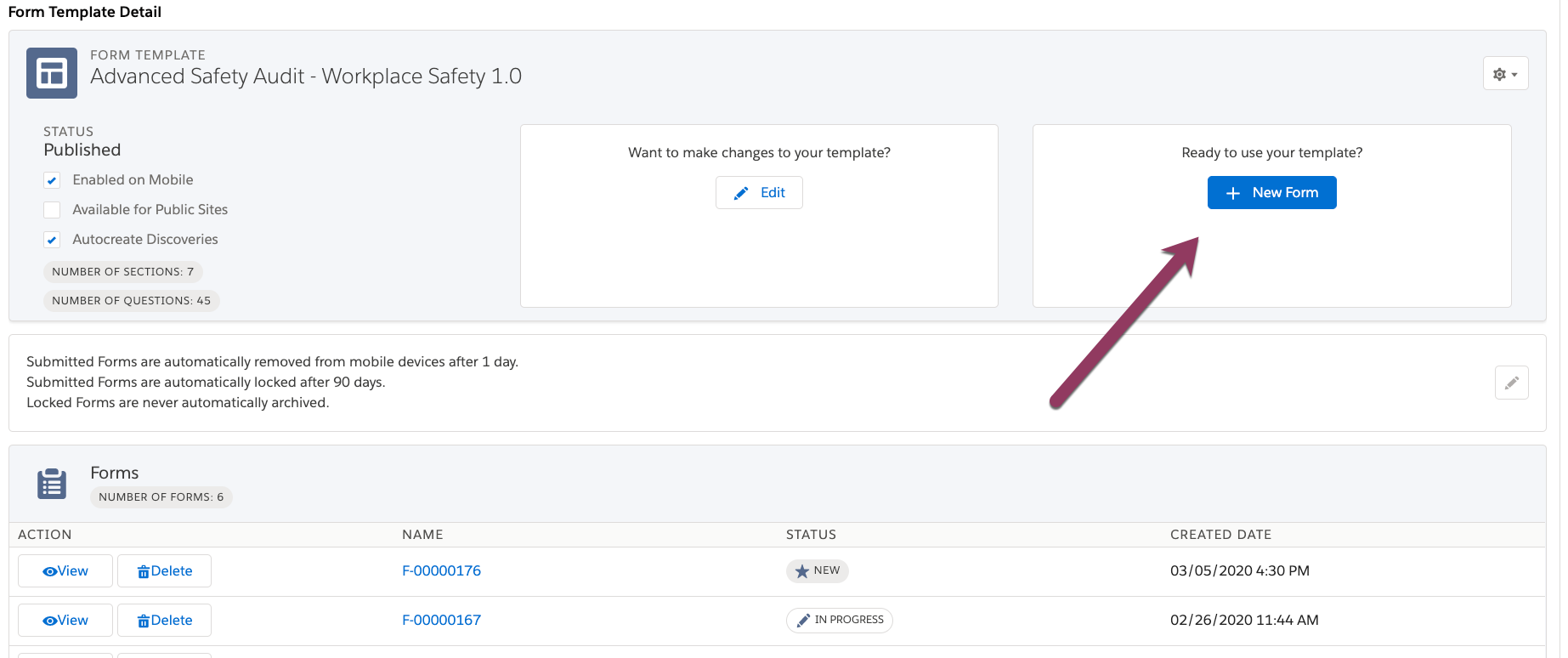Viewport: 1568px width, 658px height.
Task: Open the F-00000167 form link
Action: (x=441, y=621)
